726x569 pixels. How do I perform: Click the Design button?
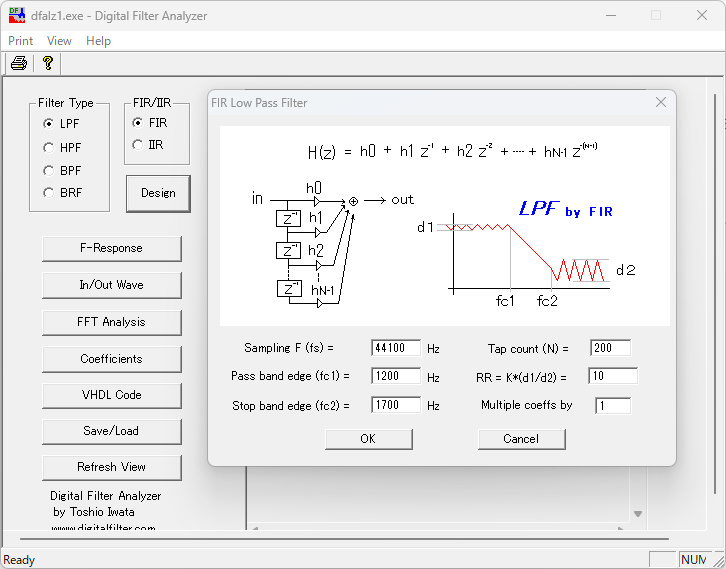coord(158,193)
